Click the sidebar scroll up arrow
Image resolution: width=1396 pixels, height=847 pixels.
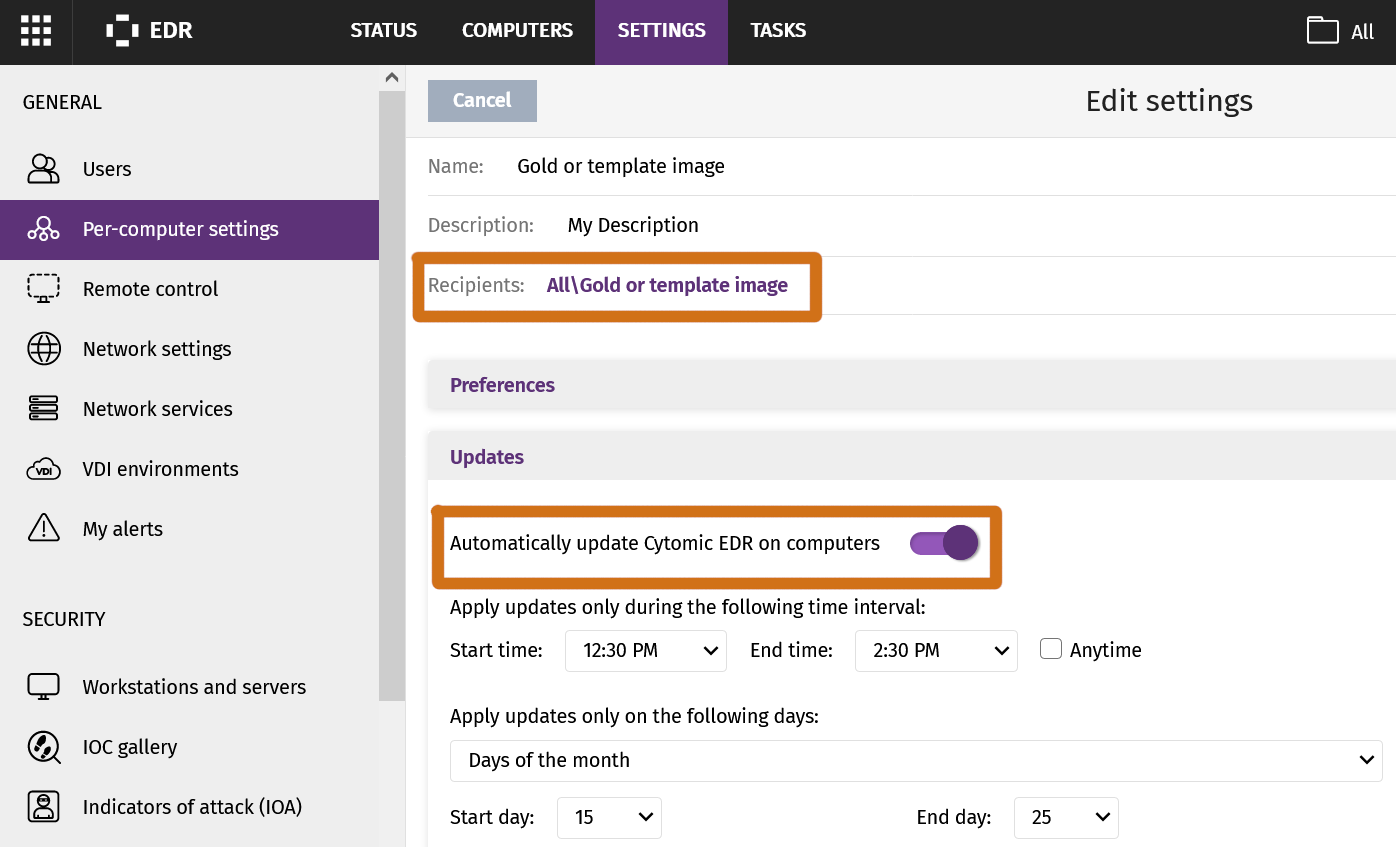click(x=392, y=77)
